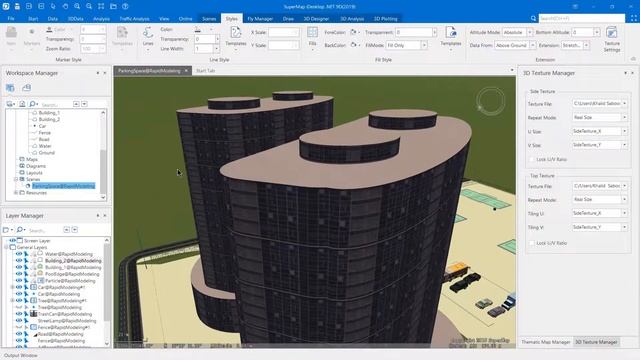640x360 pixels.
Task: Switch Workspace Manager to the second view icon
Action: pyautogui.click(x=27, y=88)
